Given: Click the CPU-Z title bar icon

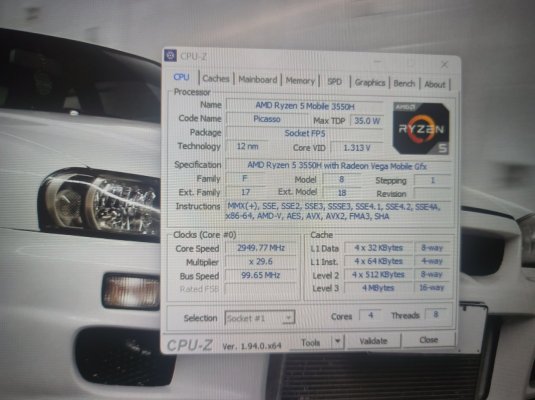Looking at the screenshot, I should tap(170, 55).
